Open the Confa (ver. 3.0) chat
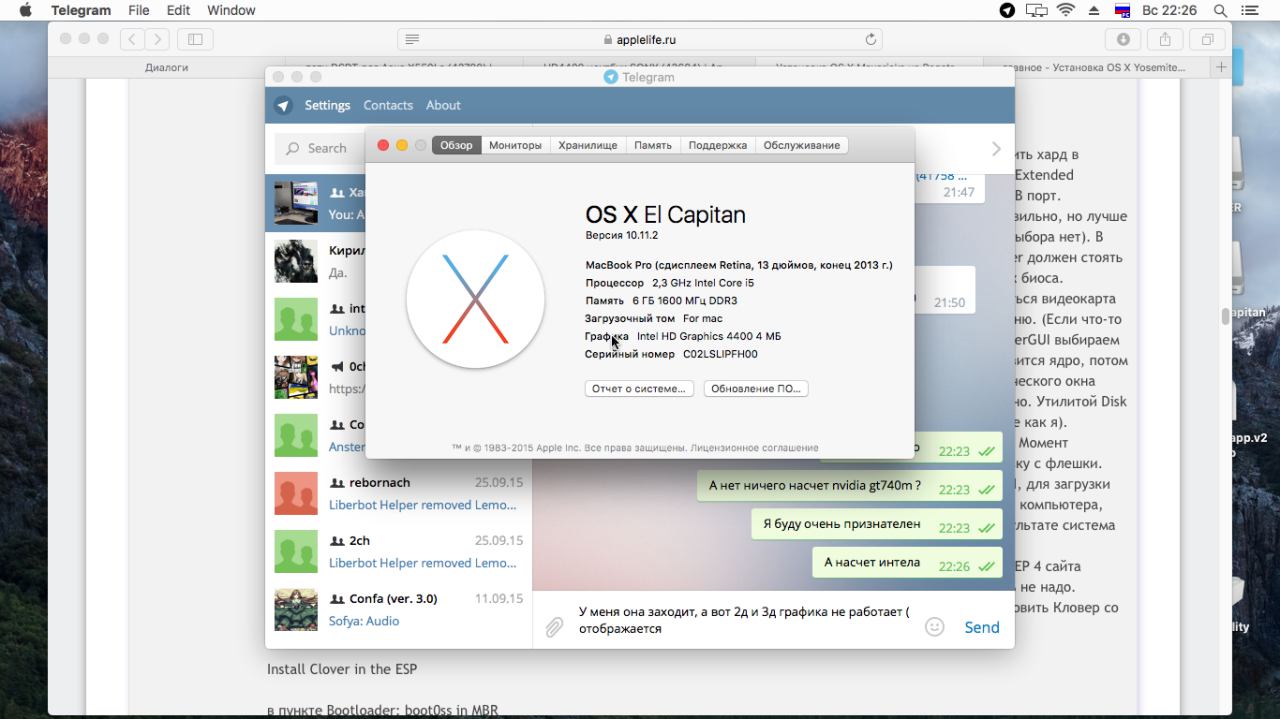 [x=398, y=609]
